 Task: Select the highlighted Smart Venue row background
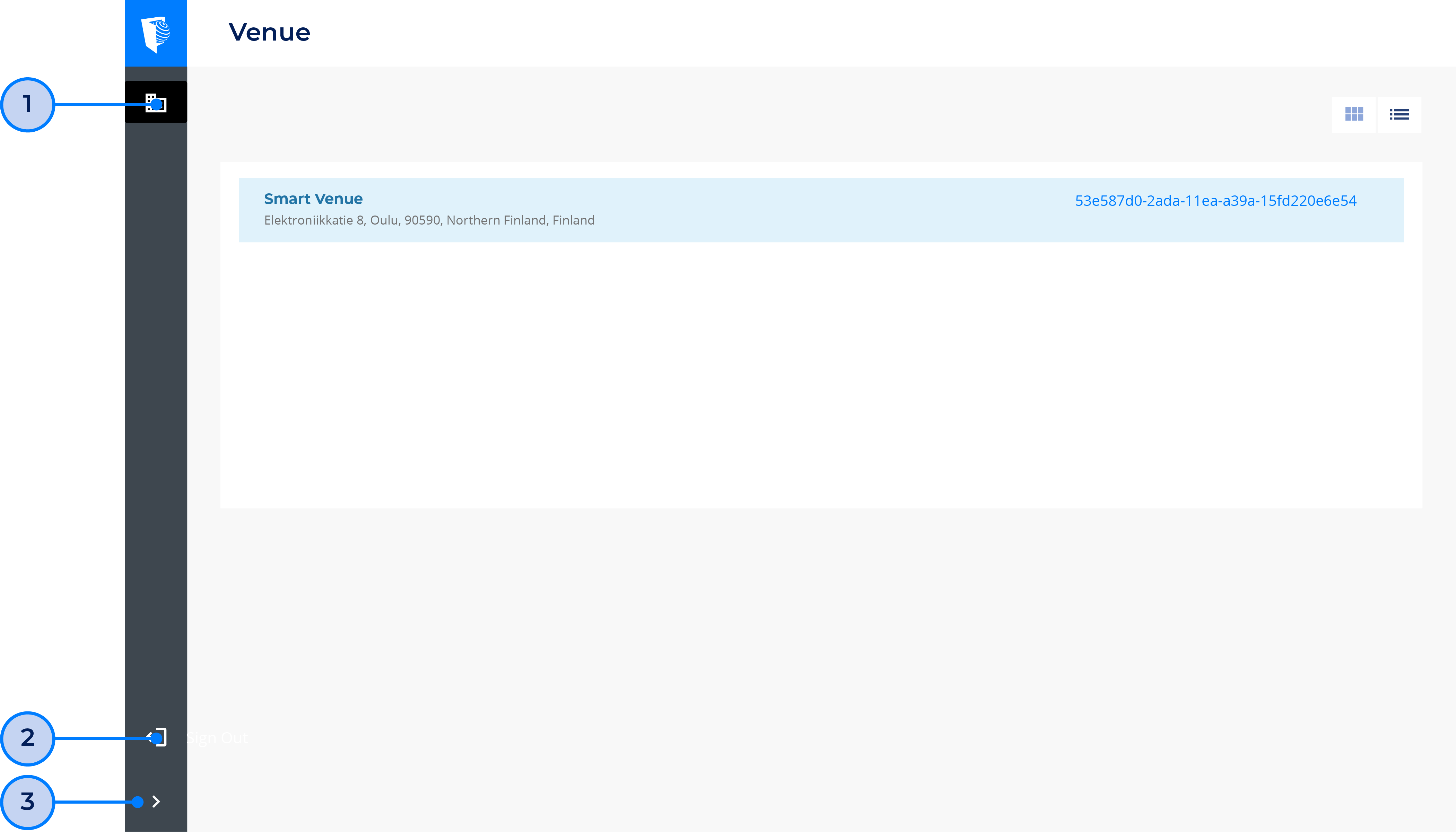(x=800, y=210)
